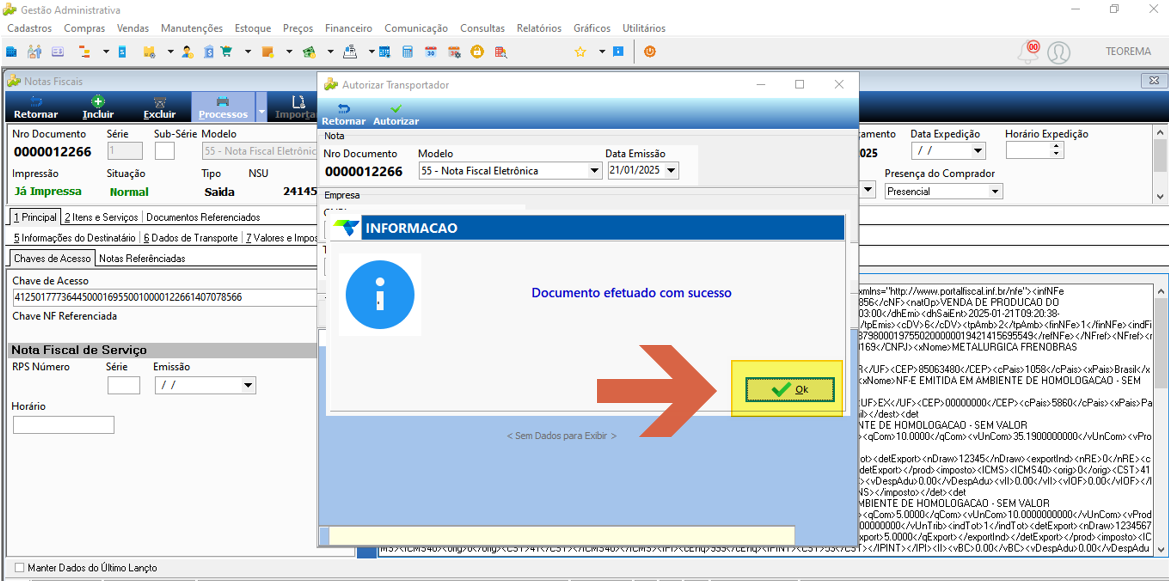1169x581 pixels.
Task: Click the Horário field under Nota Fiscal de Serviço
Action: pyautogui.click(x=63, y=425)
